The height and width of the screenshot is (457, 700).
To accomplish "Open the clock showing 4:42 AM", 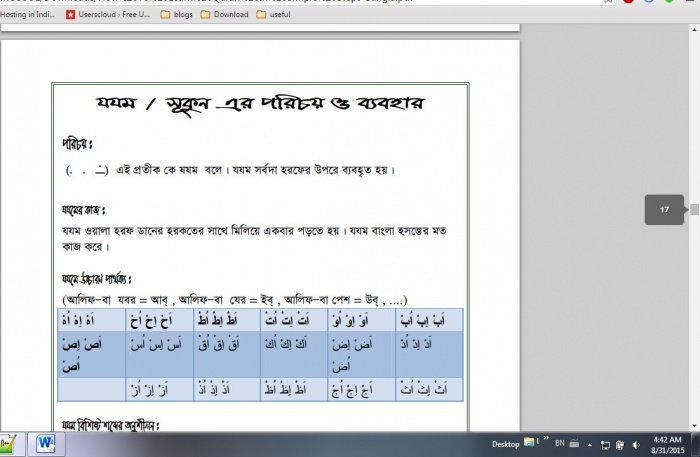I will click(x=669, y=444).
